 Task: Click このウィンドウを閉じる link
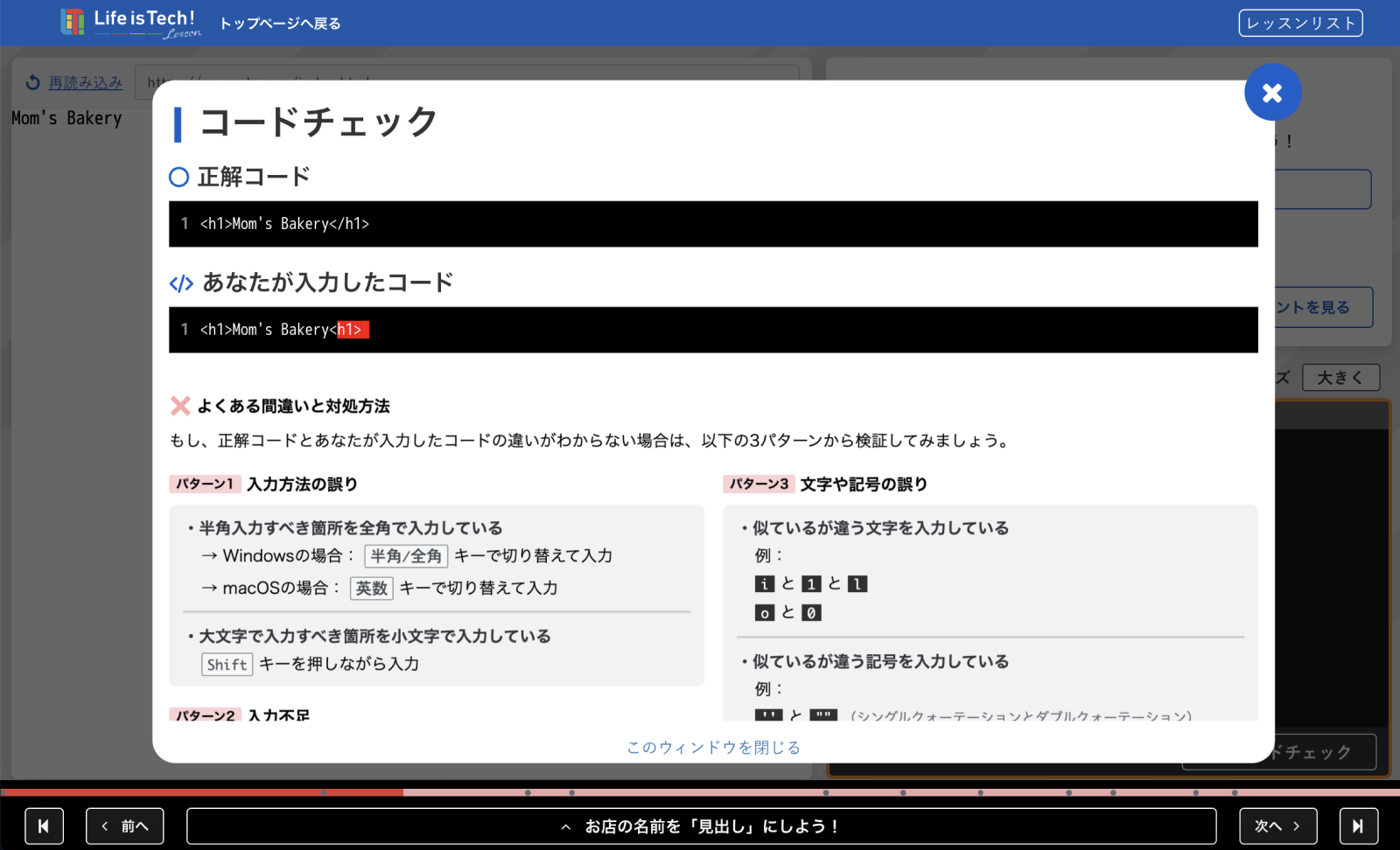pyautogui.click(x=713, y=747)
